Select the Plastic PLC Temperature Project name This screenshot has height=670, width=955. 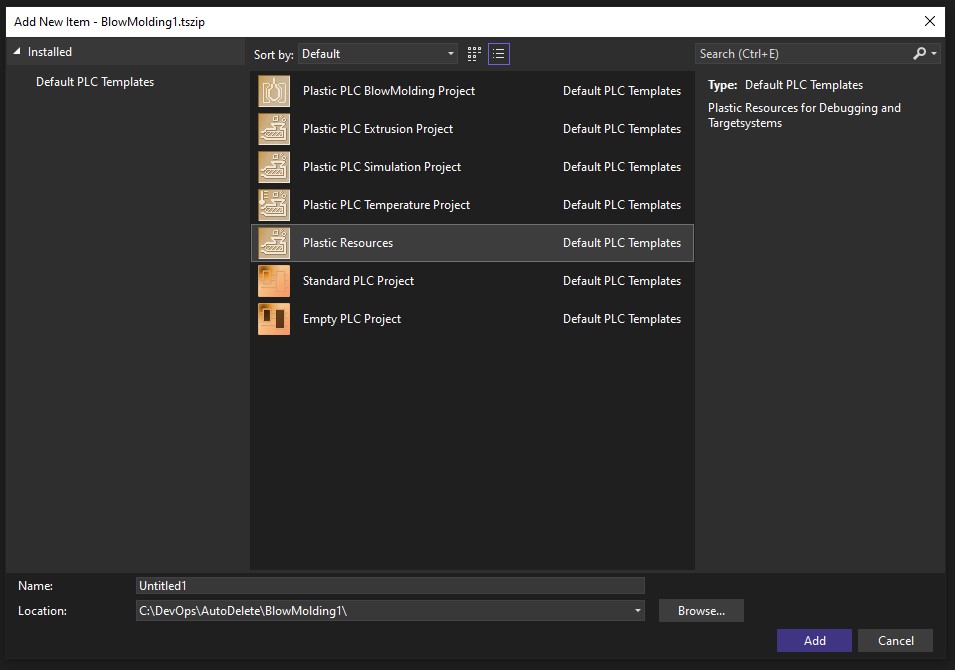pyautogui.click(x=386, y=205)
